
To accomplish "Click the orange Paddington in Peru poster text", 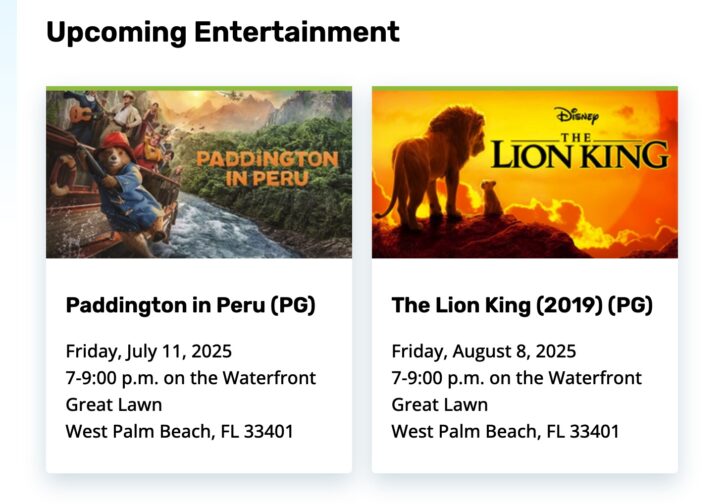I will [x=267, y=168].
